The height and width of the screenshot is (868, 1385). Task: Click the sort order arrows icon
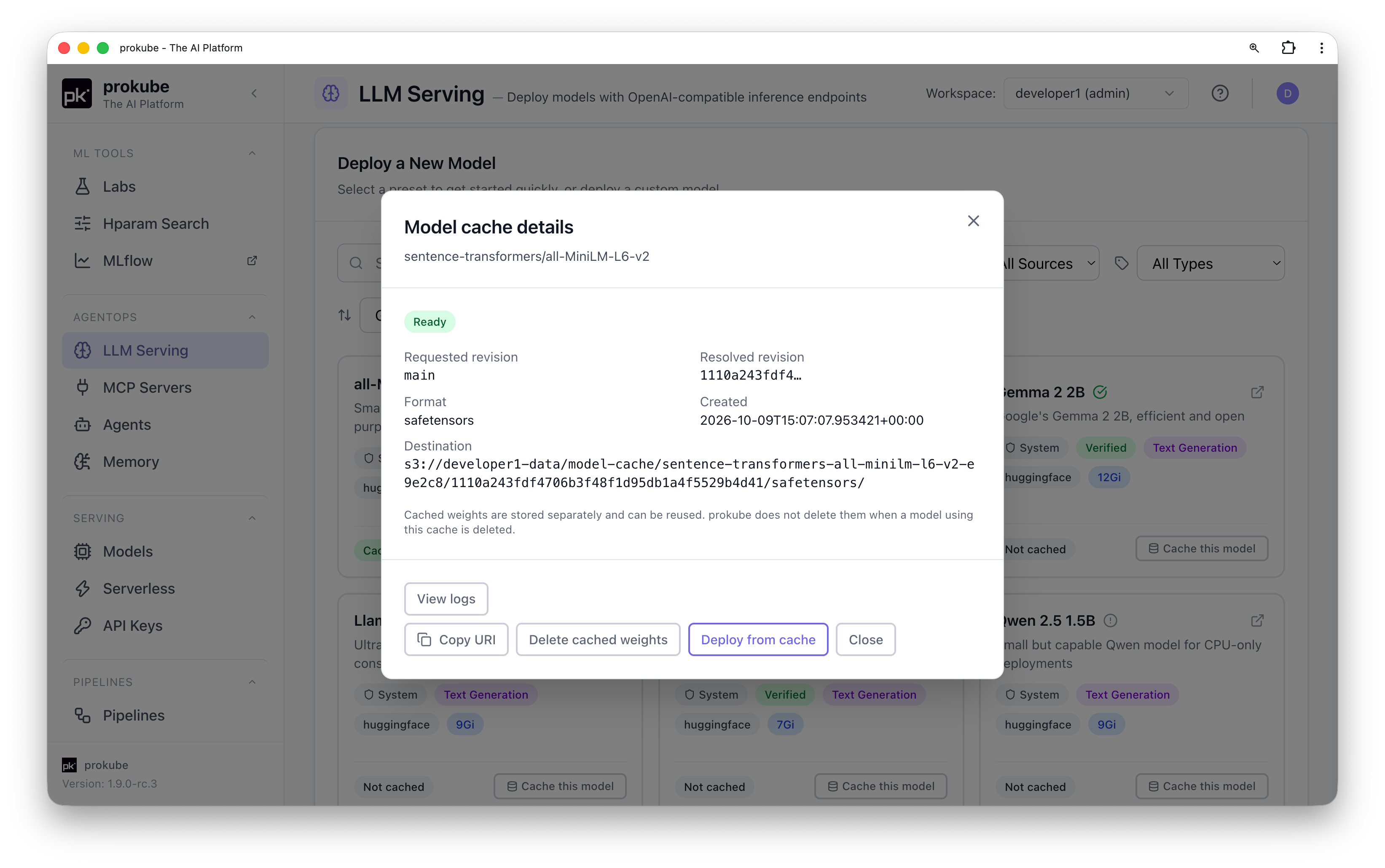tap(344, 315)
